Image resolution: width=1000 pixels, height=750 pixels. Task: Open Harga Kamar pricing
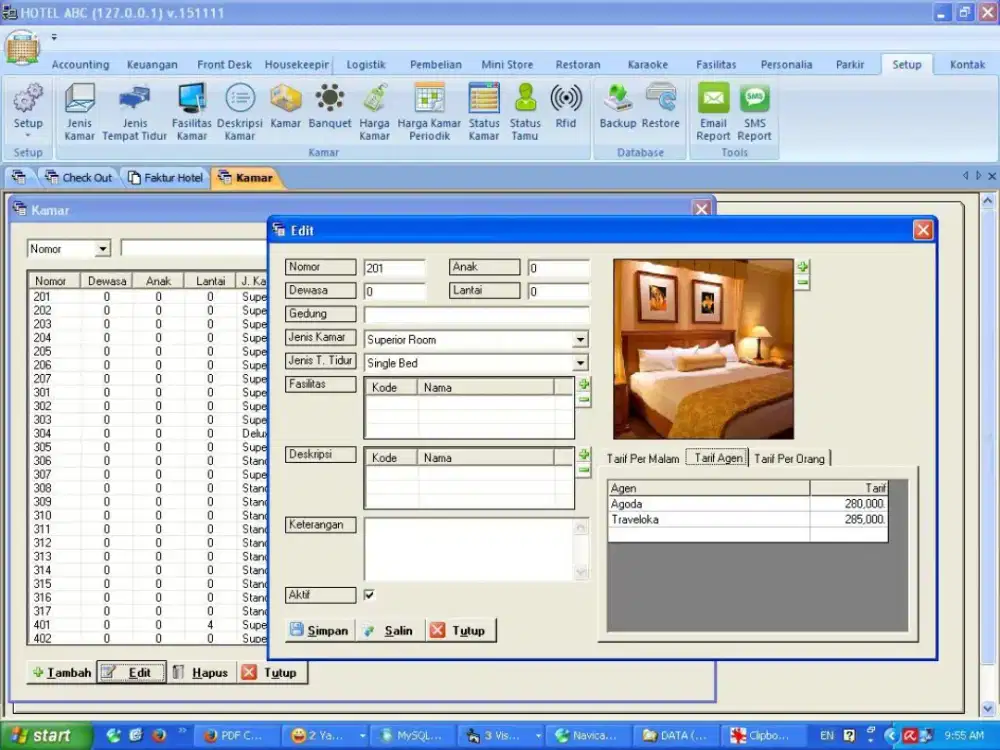[x=374, y=111]
